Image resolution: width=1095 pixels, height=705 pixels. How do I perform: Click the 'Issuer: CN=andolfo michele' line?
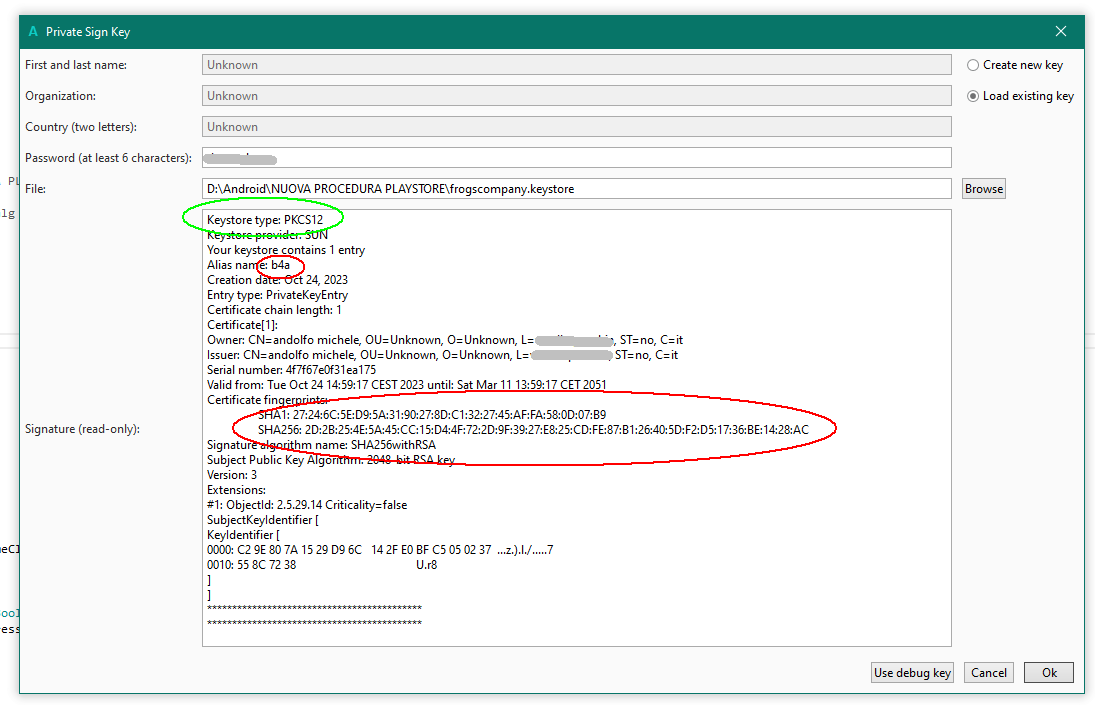point(442,355)
